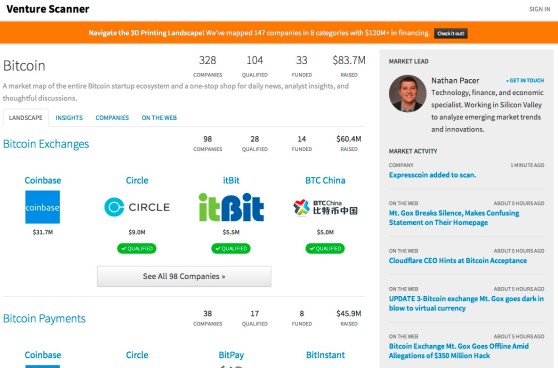Open the Bitcoin Payments category heading
This screenshot has height=368, width=558.
[44, 318]
